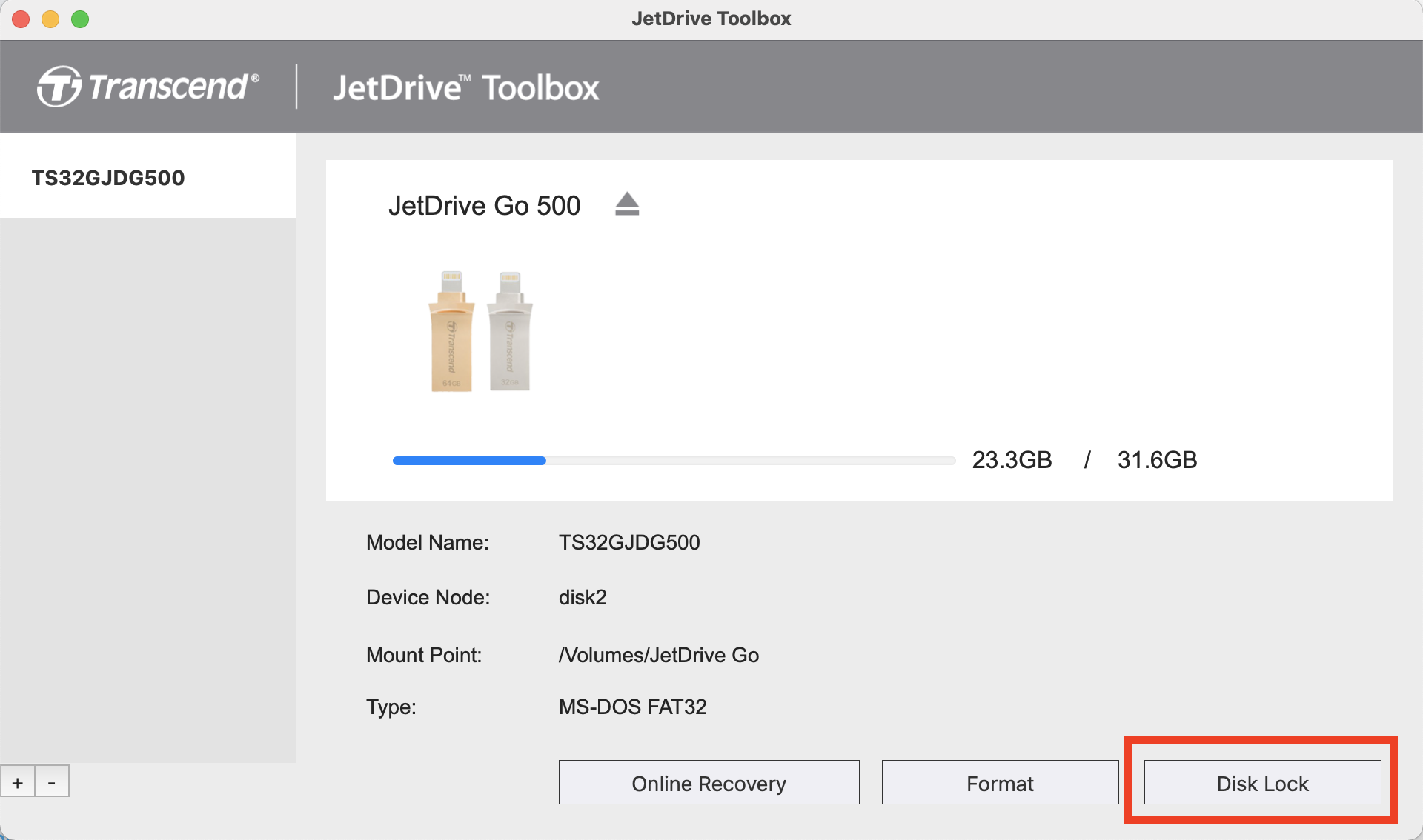The width and height of the screenshot is (1423, 840).
Task: Click the storage usage progress bar
Action: [674, 461]
